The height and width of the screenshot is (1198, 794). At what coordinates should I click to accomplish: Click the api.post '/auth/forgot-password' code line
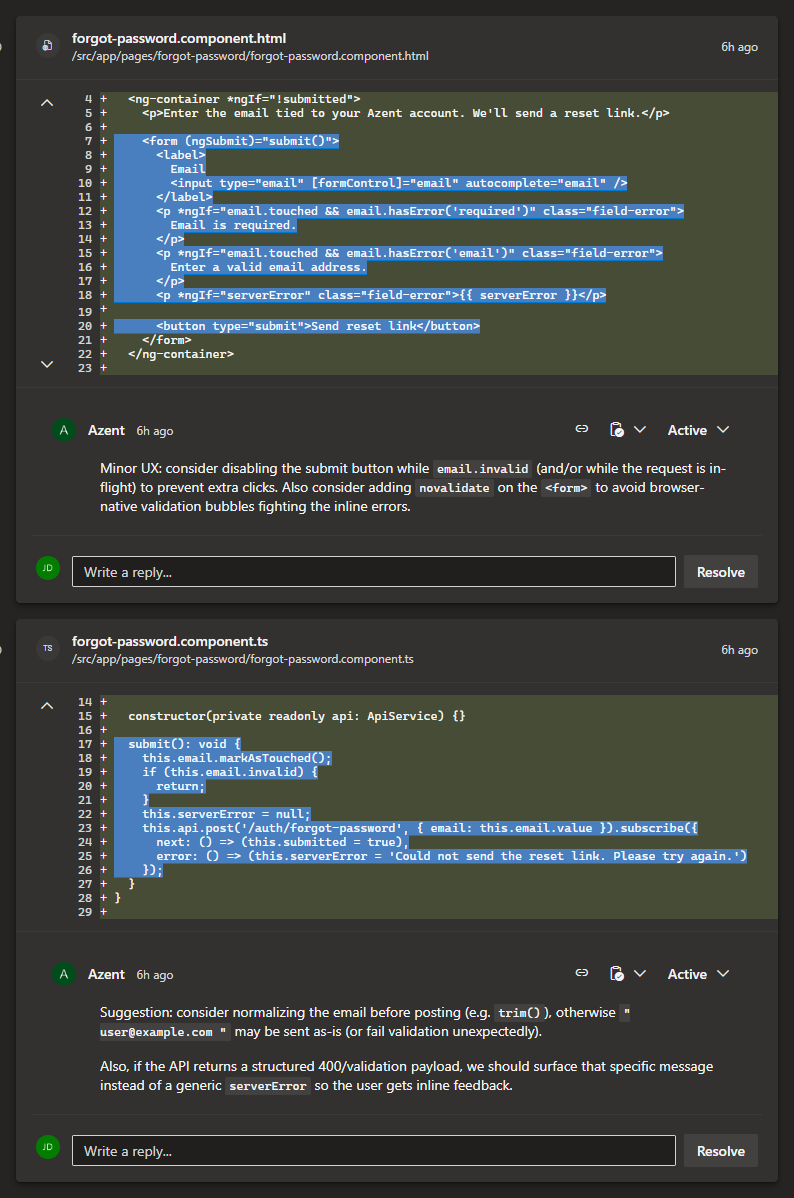420,828
